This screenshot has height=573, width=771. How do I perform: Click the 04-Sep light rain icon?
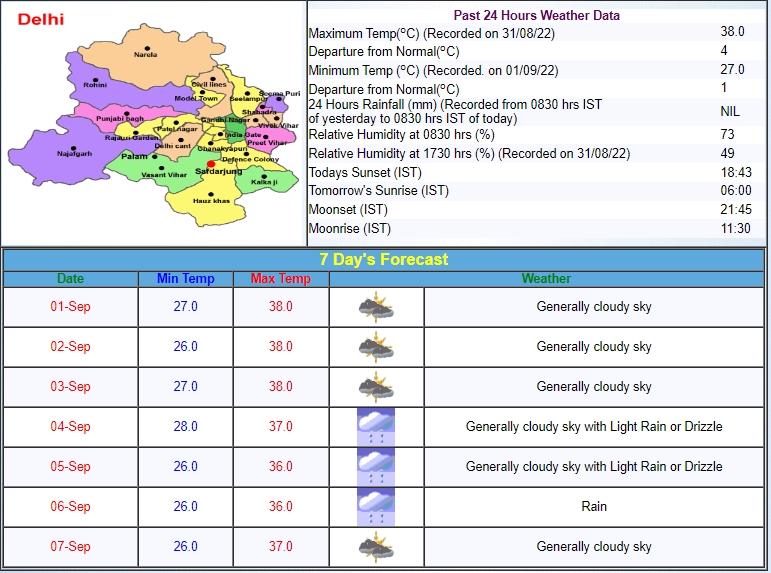tap(376, 426)
